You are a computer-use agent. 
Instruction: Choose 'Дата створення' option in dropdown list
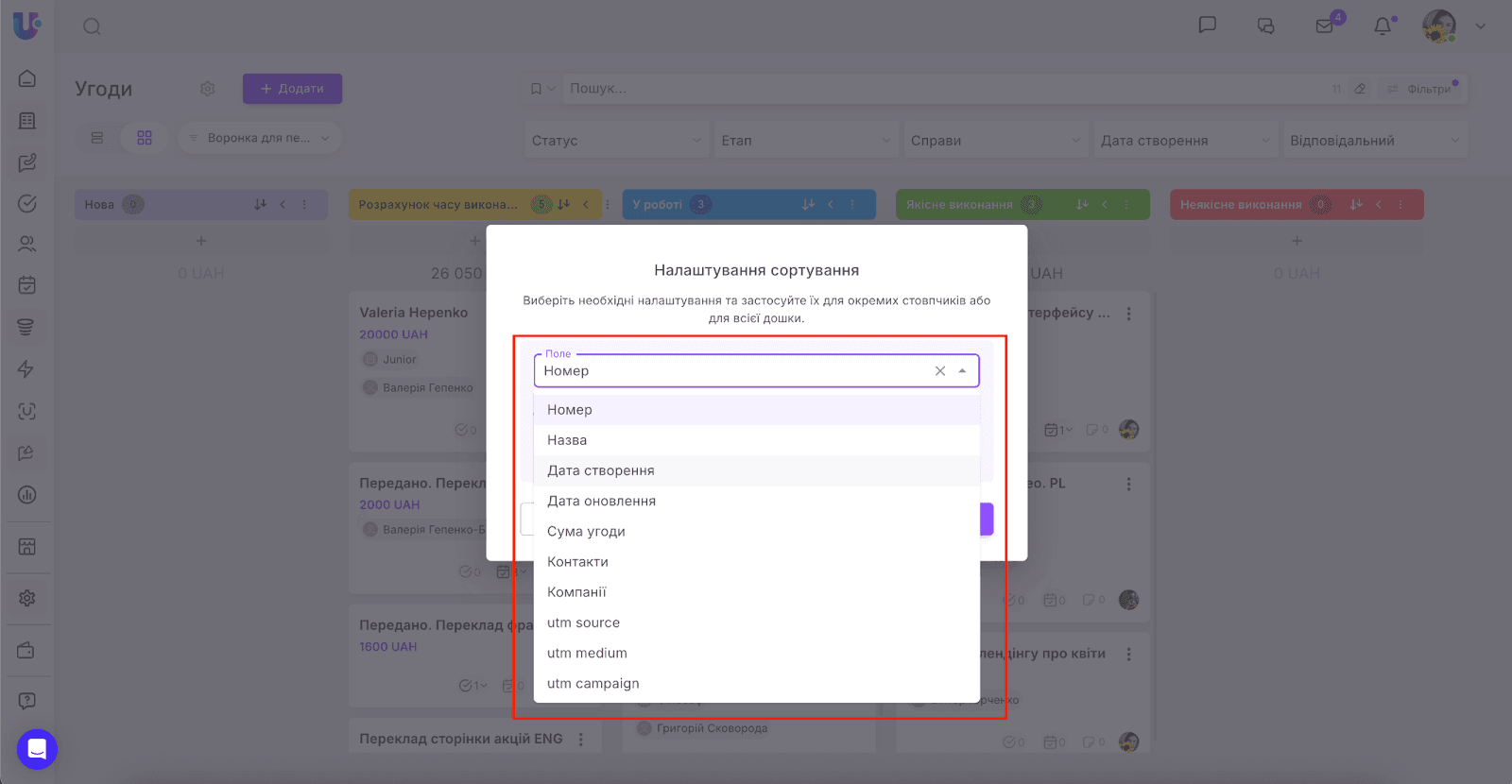pos(600,470)
